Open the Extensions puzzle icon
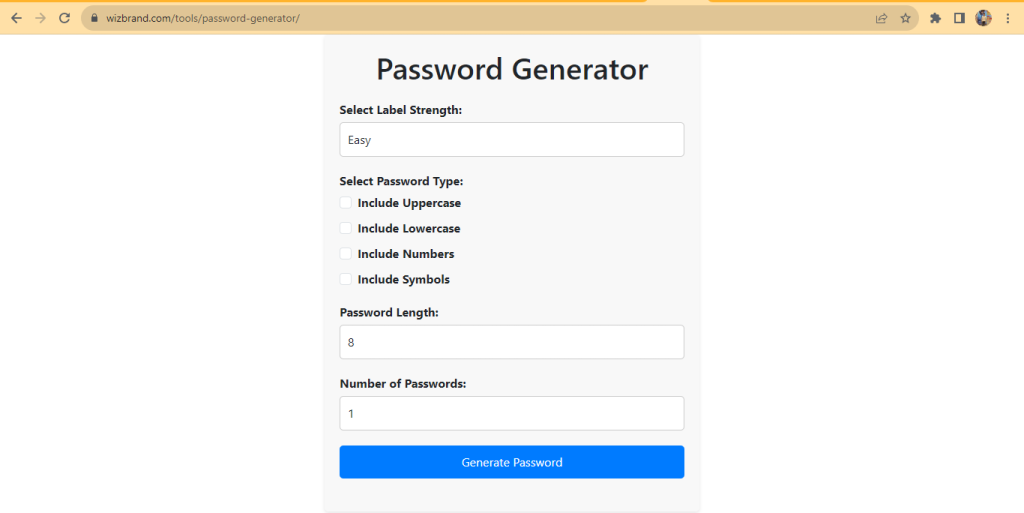The width and height of the screenshot is (1024, 513). (935, 18)
